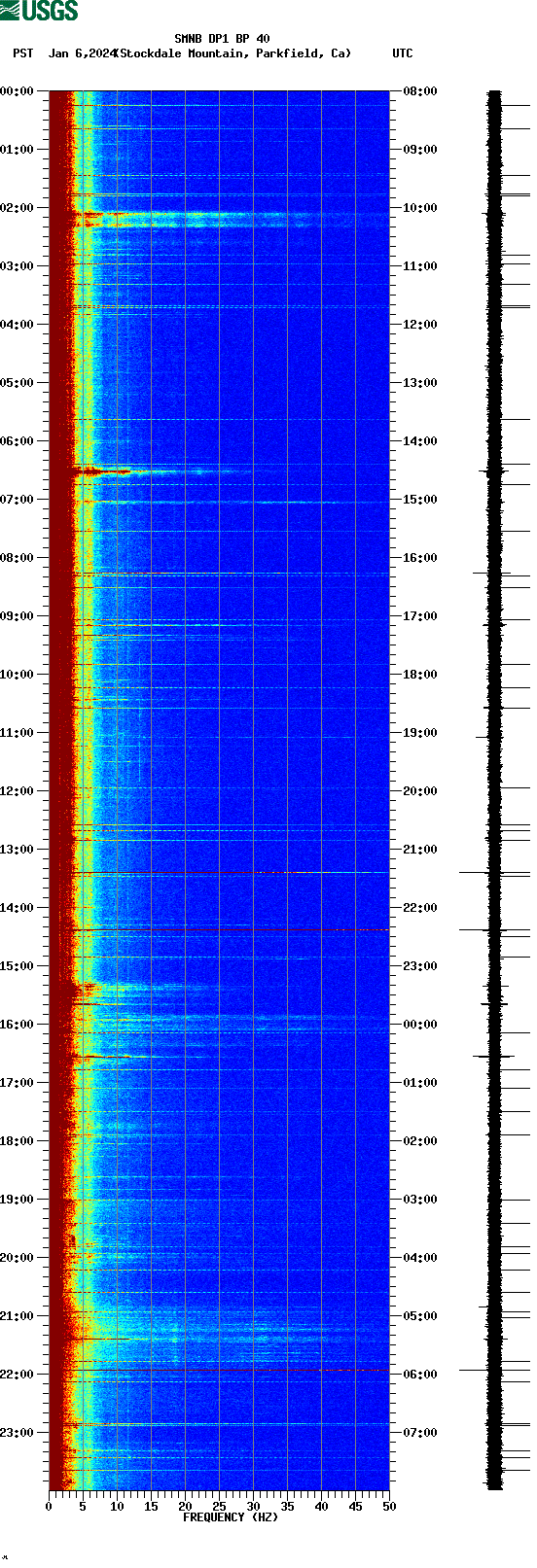Click the 16:00 UTC time label
This screenshot has height=1568, width=537.
420,558
